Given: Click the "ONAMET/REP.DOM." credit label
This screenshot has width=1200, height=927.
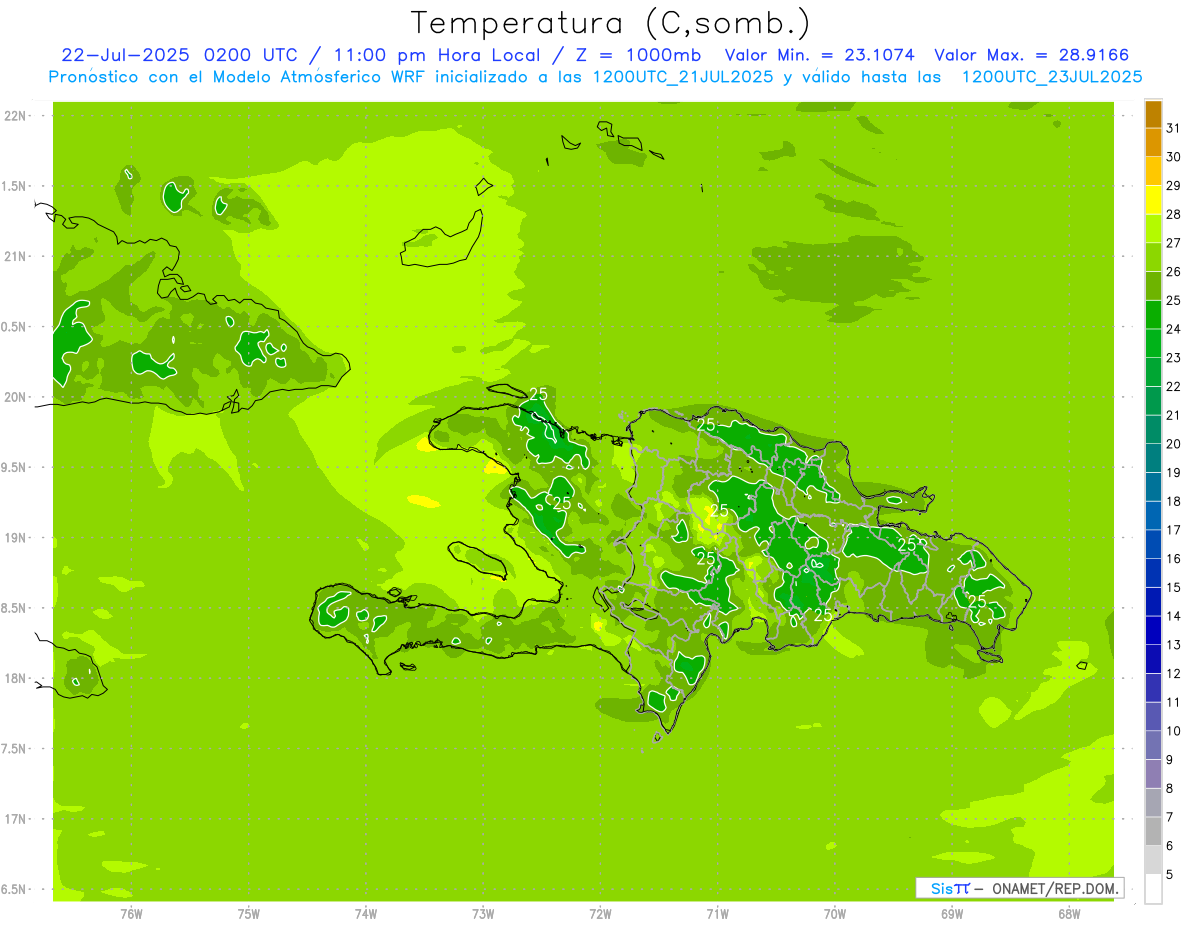Looking at the screenshot, I should 1057,888.
